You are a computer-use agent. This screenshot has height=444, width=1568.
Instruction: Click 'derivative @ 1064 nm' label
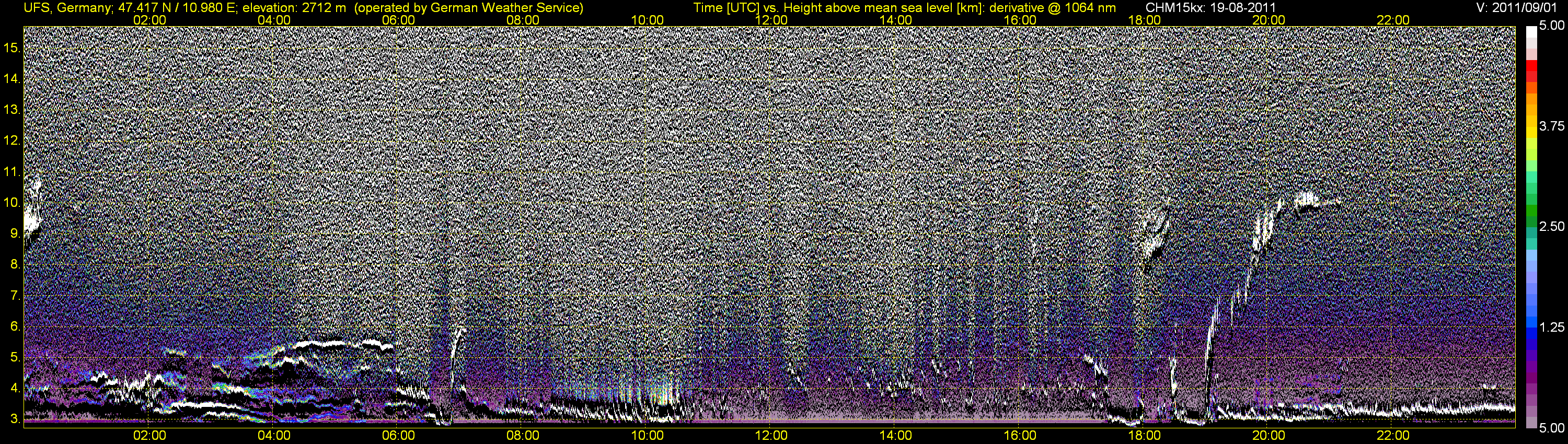coord(1053,8)
